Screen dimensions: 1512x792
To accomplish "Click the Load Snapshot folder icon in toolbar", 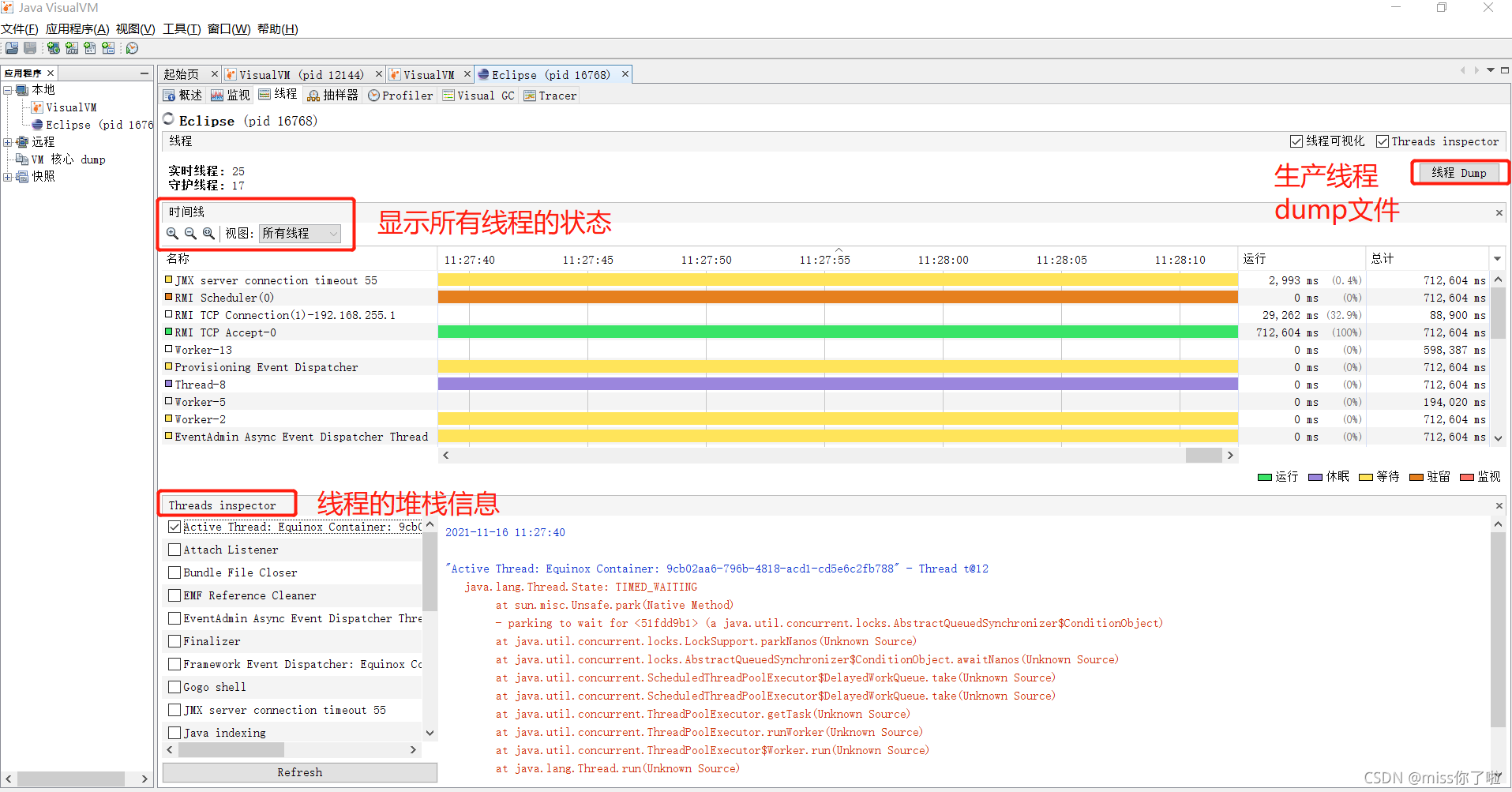I will coord(12,47).
